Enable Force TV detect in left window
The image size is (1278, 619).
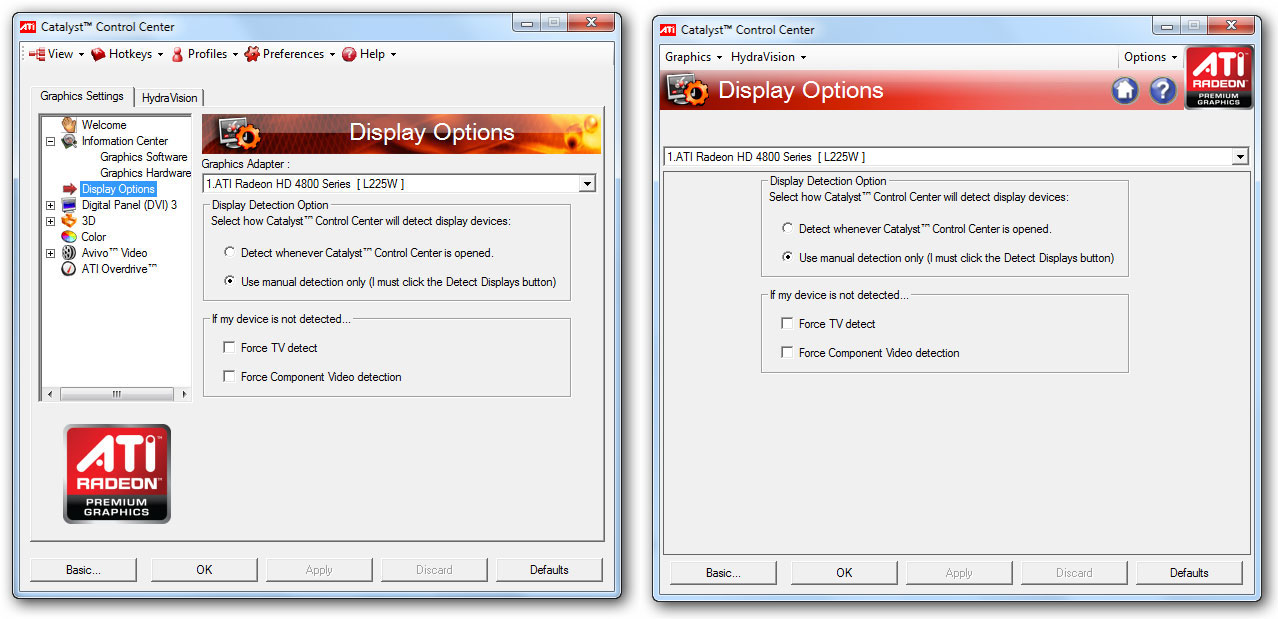click(x=230, y=348)
